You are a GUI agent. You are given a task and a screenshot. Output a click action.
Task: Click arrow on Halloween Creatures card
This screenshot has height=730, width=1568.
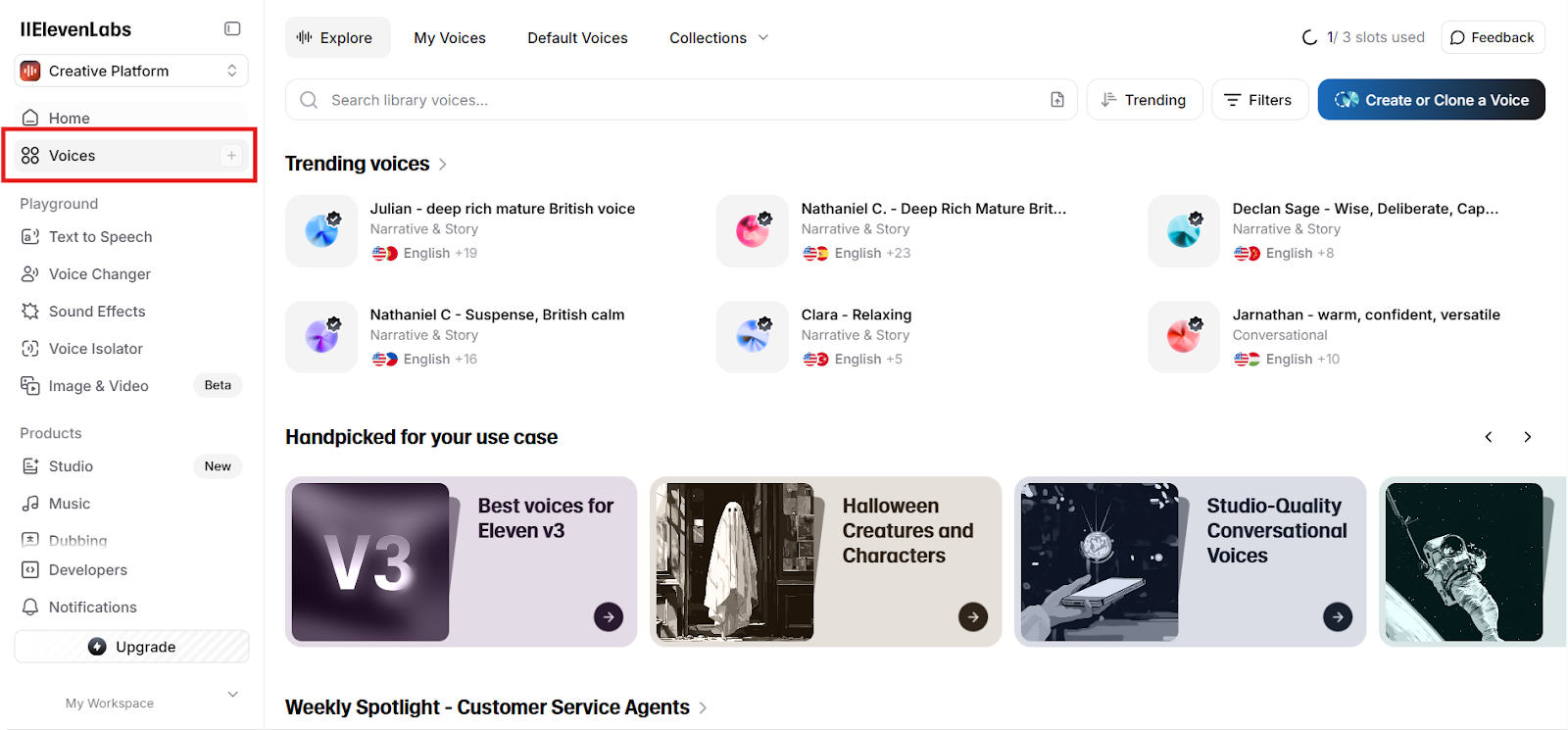coord(973,617)
